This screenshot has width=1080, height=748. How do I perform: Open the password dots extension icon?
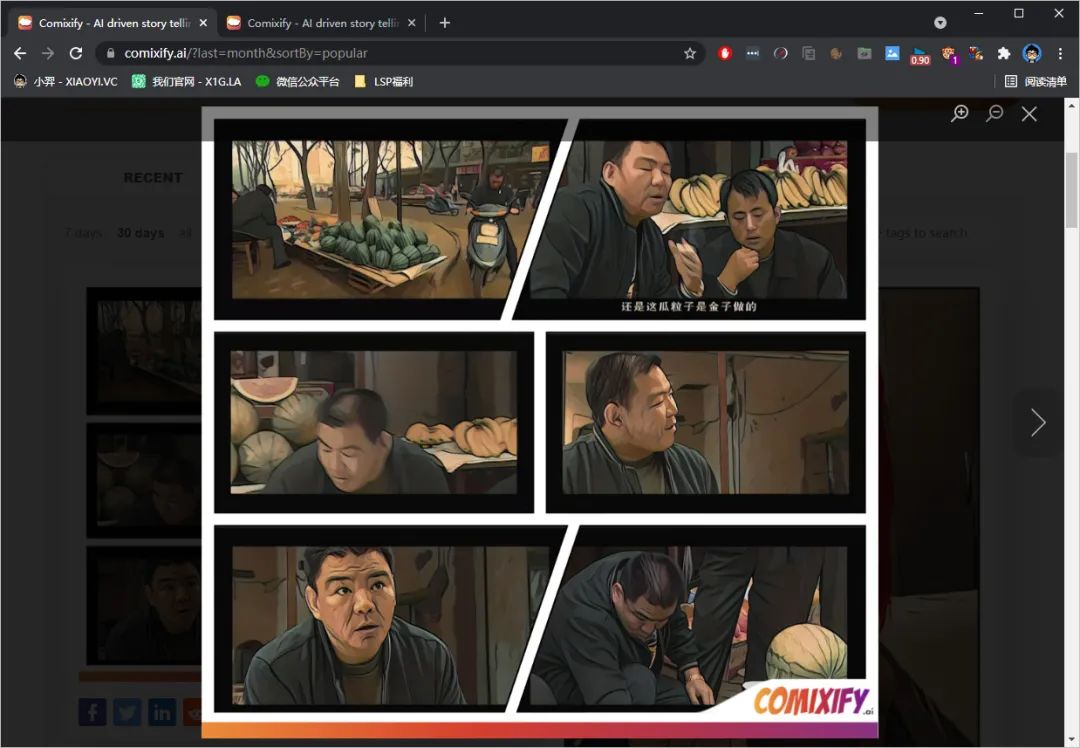coord(752,53)
